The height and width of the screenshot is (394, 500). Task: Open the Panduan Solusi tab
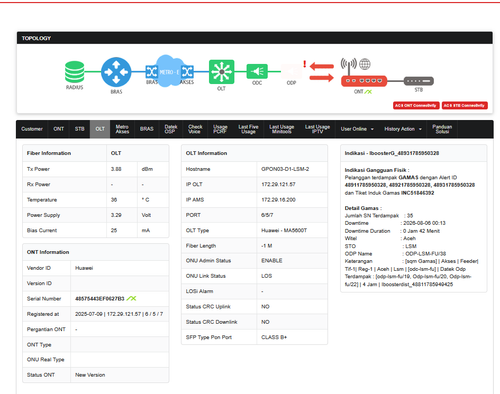442,129
